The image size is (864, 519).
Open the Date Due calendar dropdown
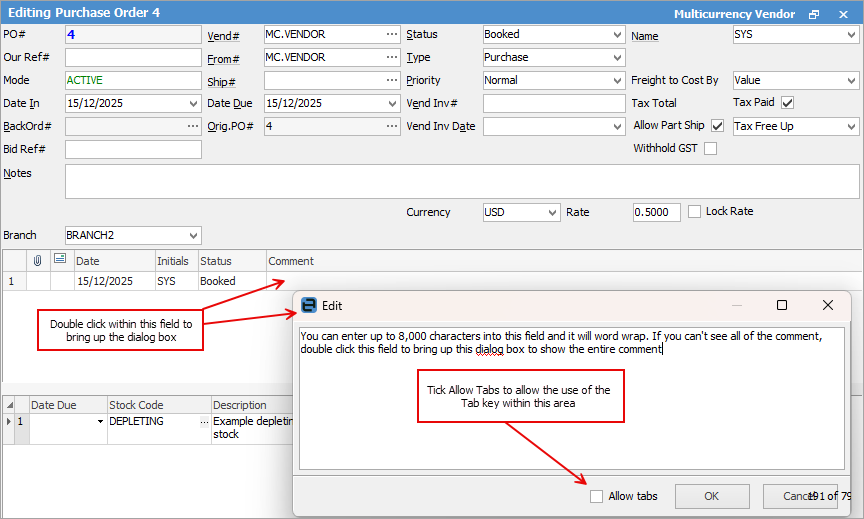(392, 104)
